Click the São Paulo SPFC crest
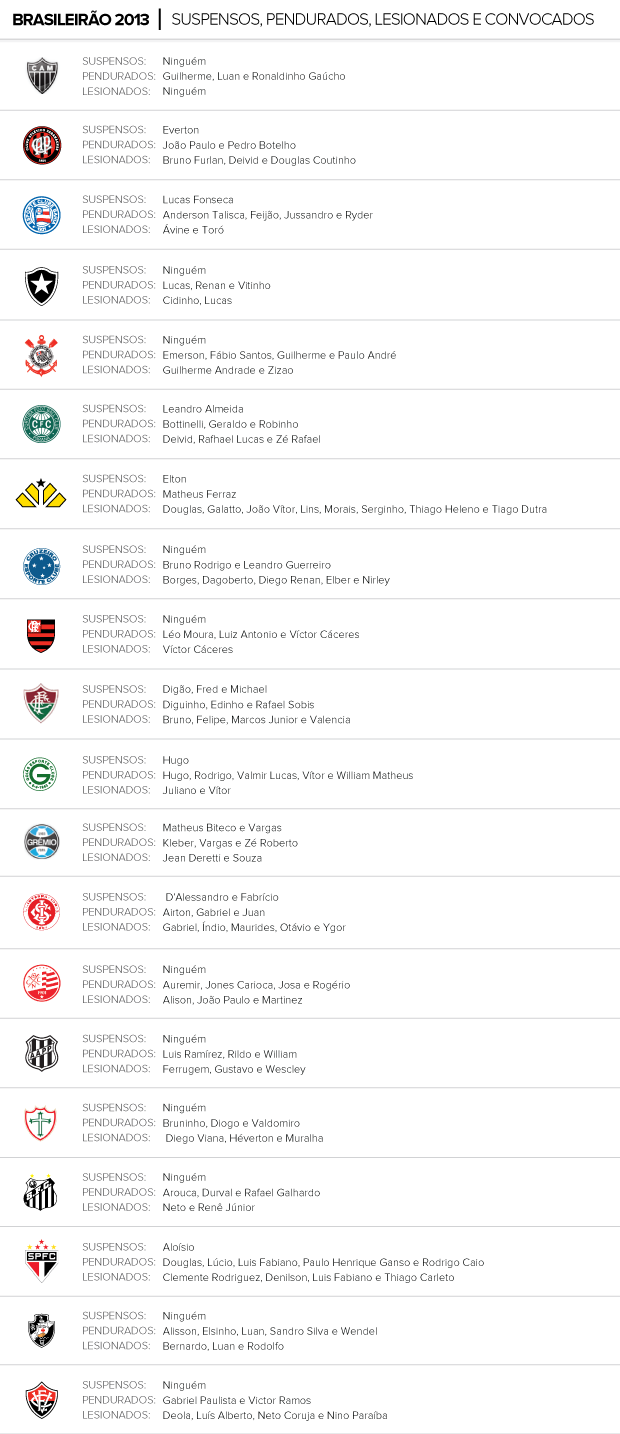 click(42, 1261)
